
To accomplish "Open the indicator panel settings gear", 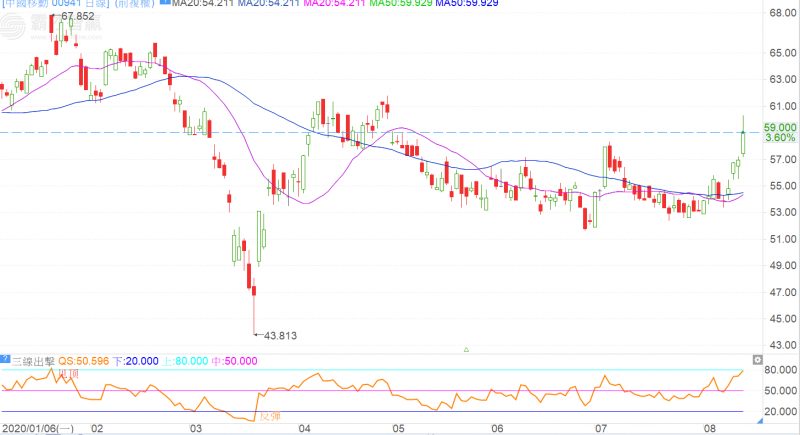I will pyautogui.click(x=757, y=359).
